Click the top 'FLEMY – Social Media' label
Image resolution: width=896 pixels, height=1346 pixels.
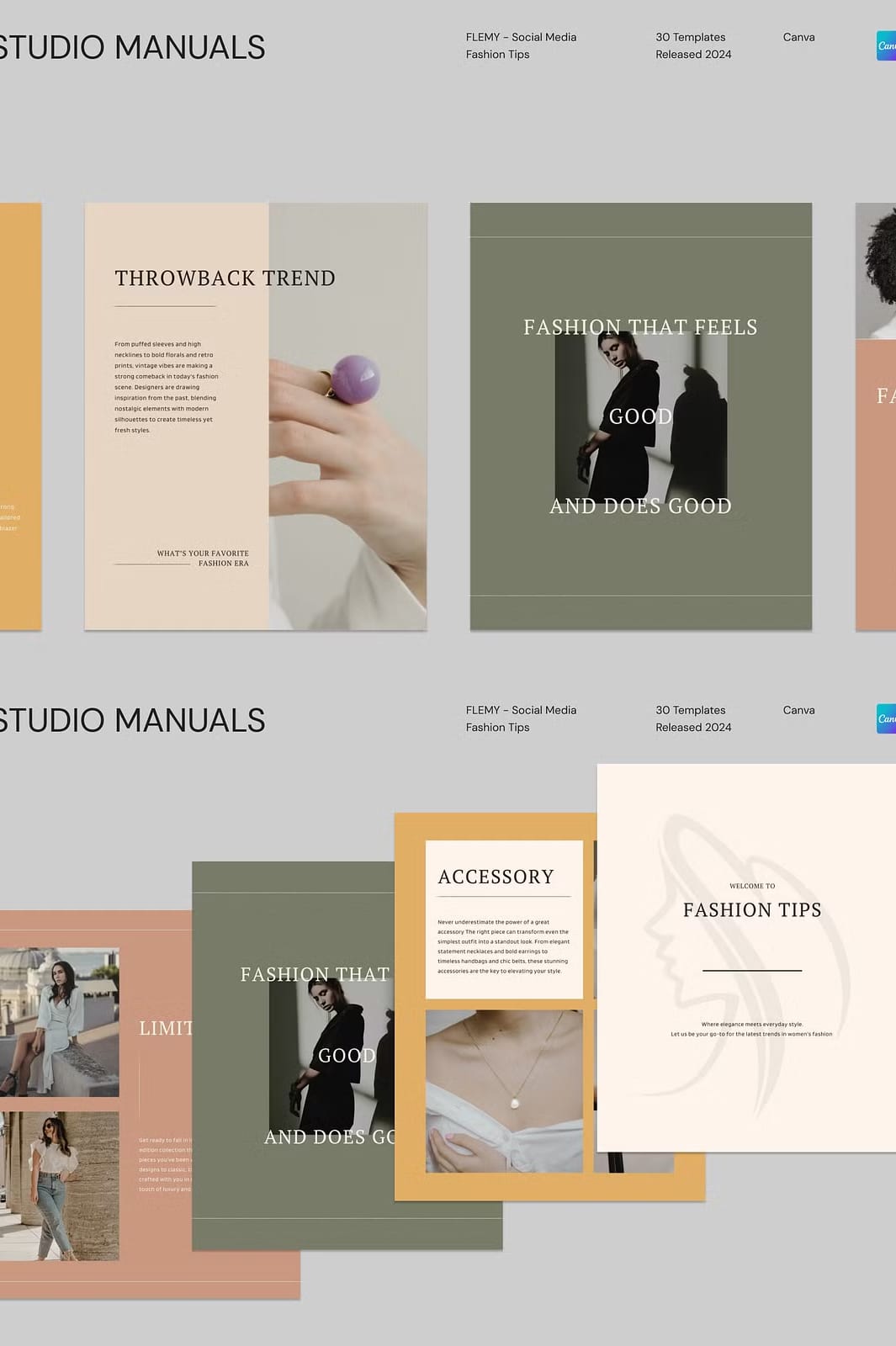click(521, 37)
